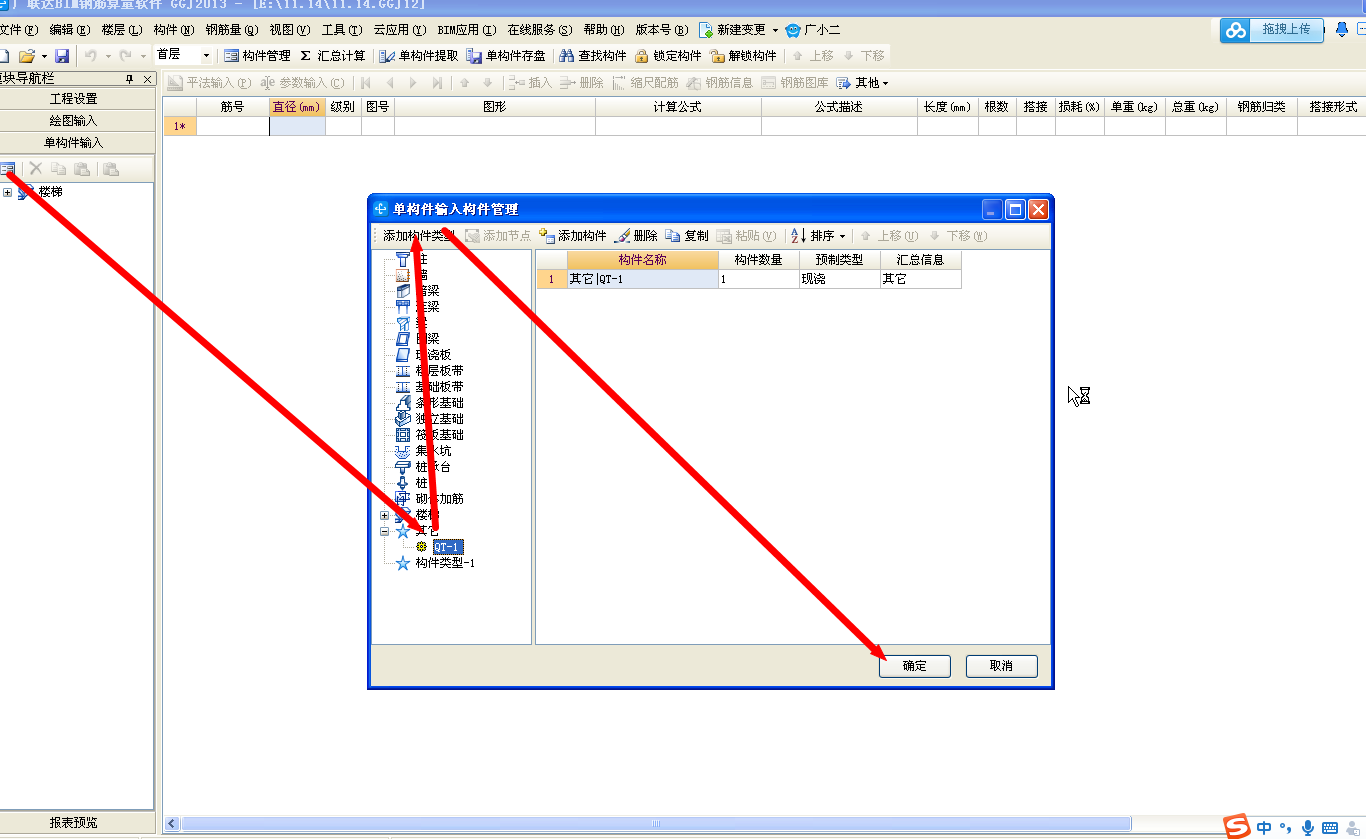Image resolution: width=1366 pixels, height=839 pixels.
Task: Click the 添加构件 button in dialog
Action: coord(573,236)
